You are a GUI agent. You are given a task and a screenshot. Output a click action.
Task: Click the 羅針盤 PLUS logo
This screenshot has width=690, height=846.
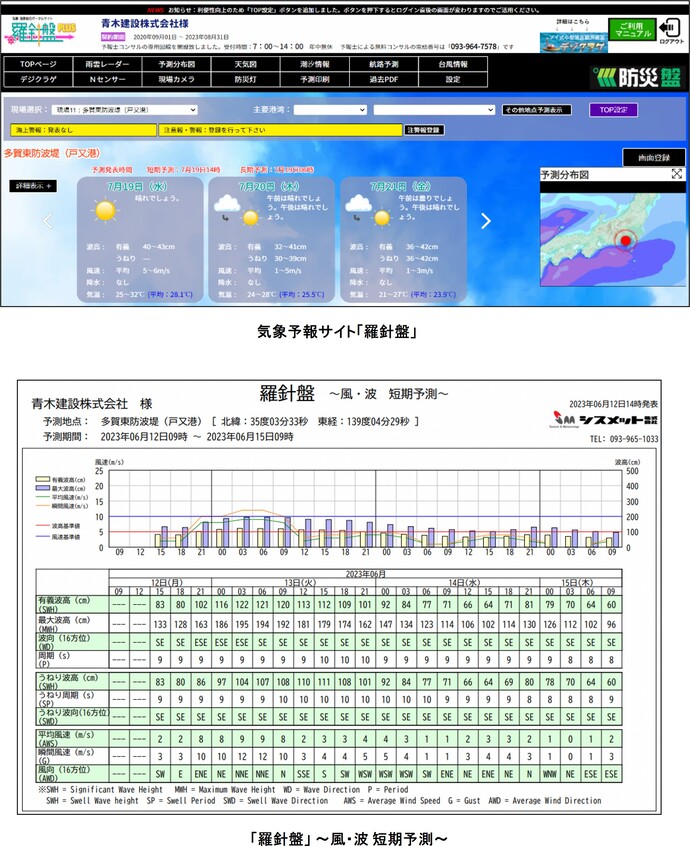[40, 33]
